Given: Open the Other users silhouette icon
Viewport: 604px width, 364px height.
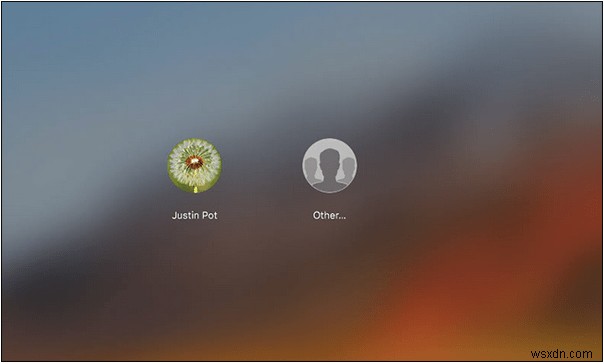Looking at the screenshot, I should point(329,166).
